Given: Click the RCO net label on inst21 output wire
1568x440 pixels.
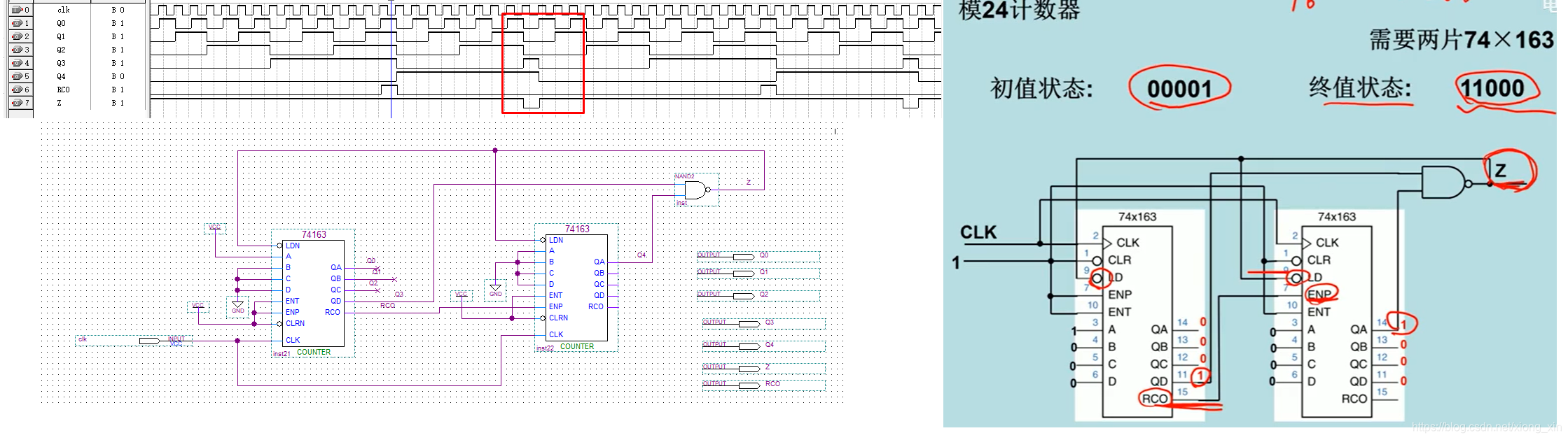Looking at the screenshot, I should click(387, 305).
